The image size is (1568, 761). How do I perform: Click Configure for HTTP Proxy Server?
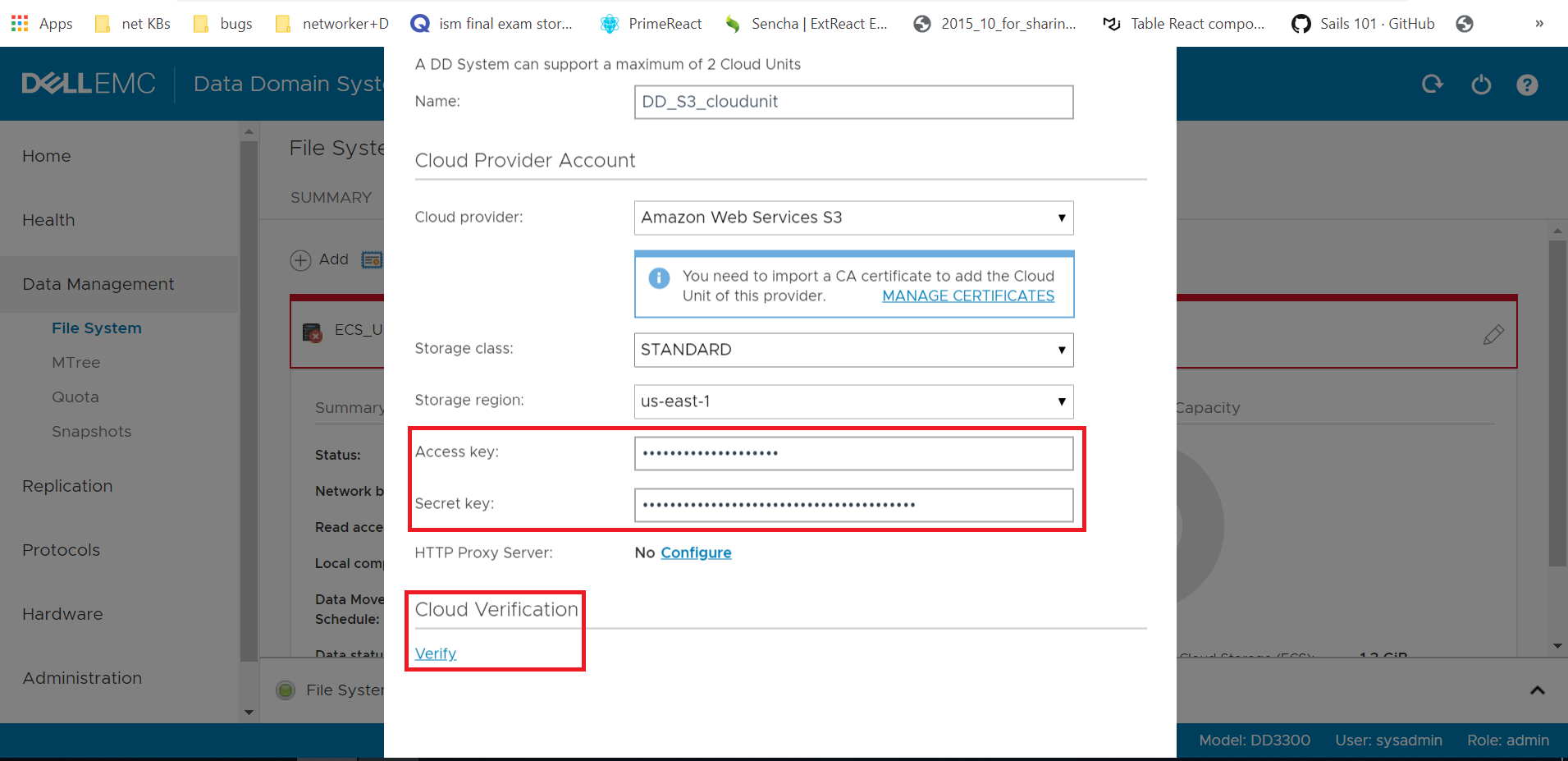click(696, 553)
